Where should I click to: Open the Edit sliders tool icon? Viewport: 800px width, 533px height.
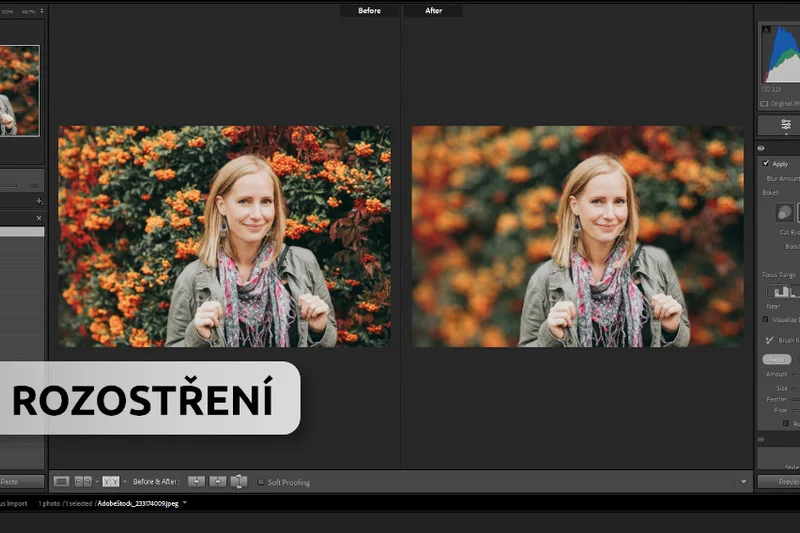pos(786,124)
